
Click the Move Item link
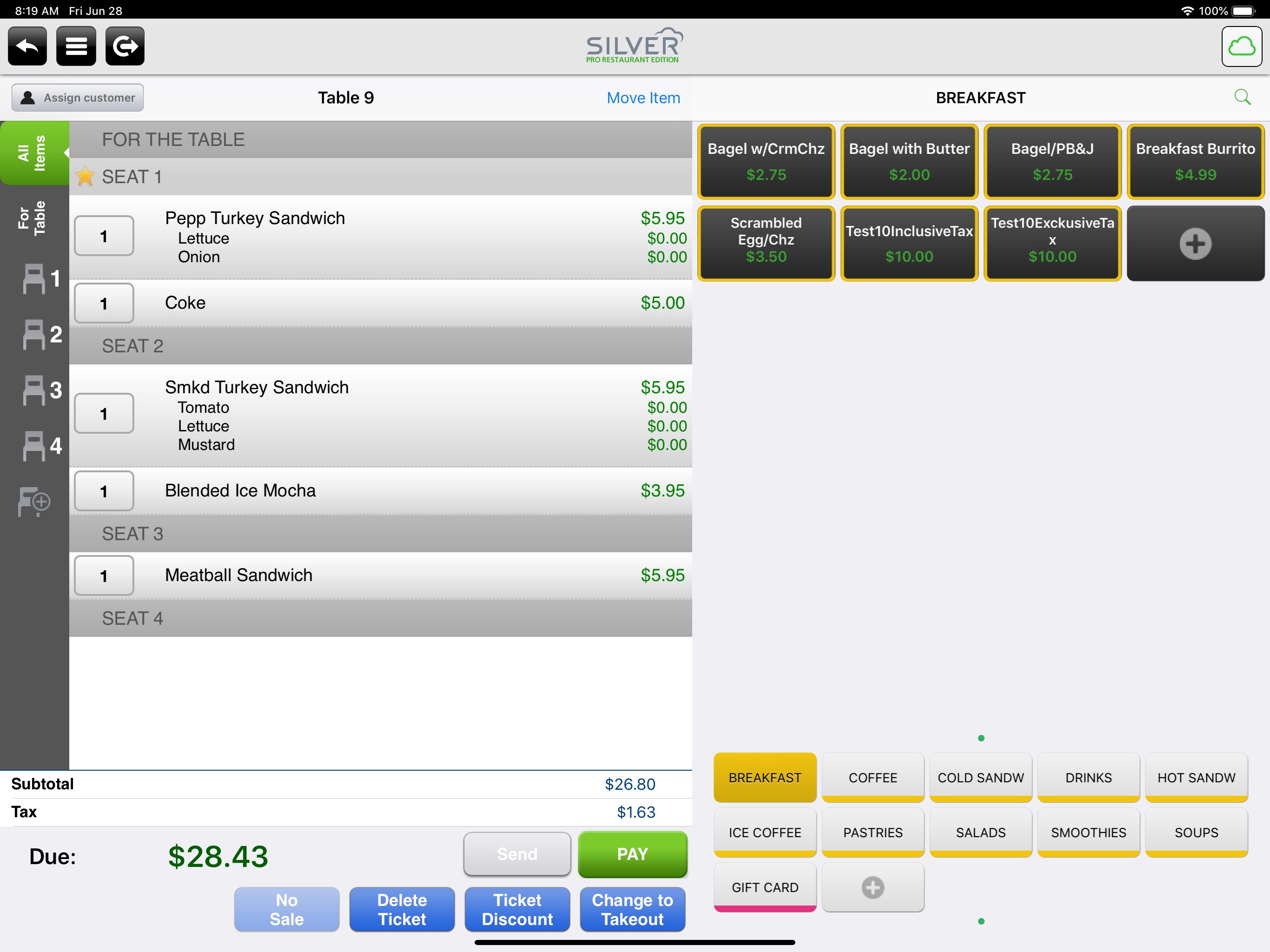(643, 98)
